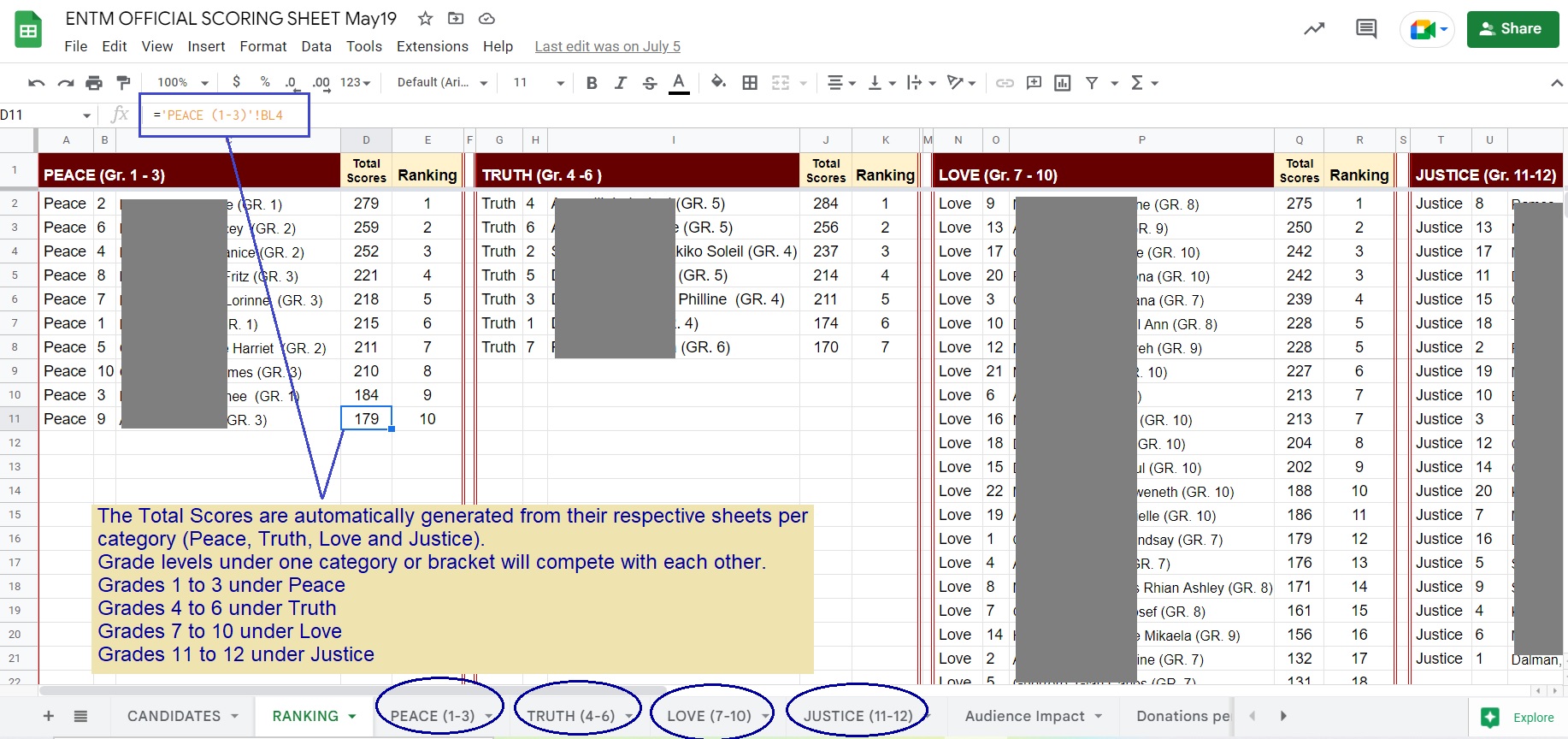Open text wrapping dropdown
1568x739 pixels.
pos(922,83)
